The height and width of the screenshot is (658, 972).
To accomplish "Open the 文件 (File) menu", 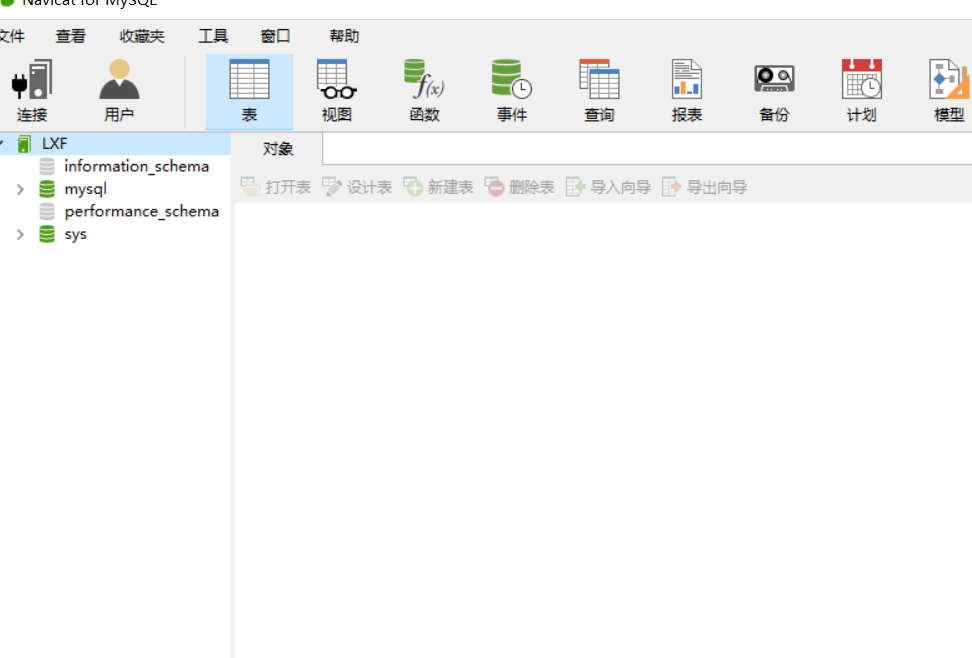I will [11, 36].
